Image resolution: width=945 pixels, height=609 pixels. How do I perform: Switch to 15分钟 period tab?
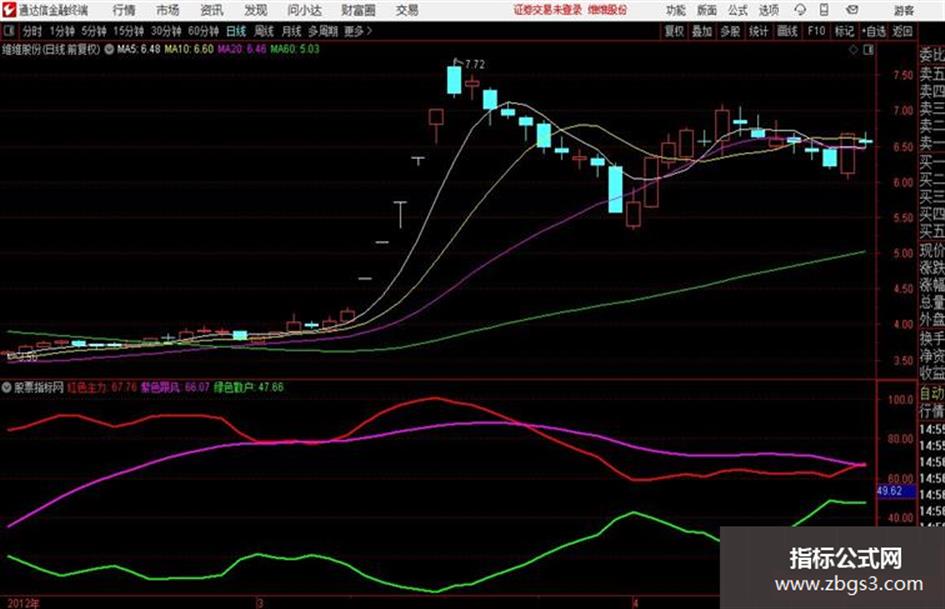coord(129,31)
